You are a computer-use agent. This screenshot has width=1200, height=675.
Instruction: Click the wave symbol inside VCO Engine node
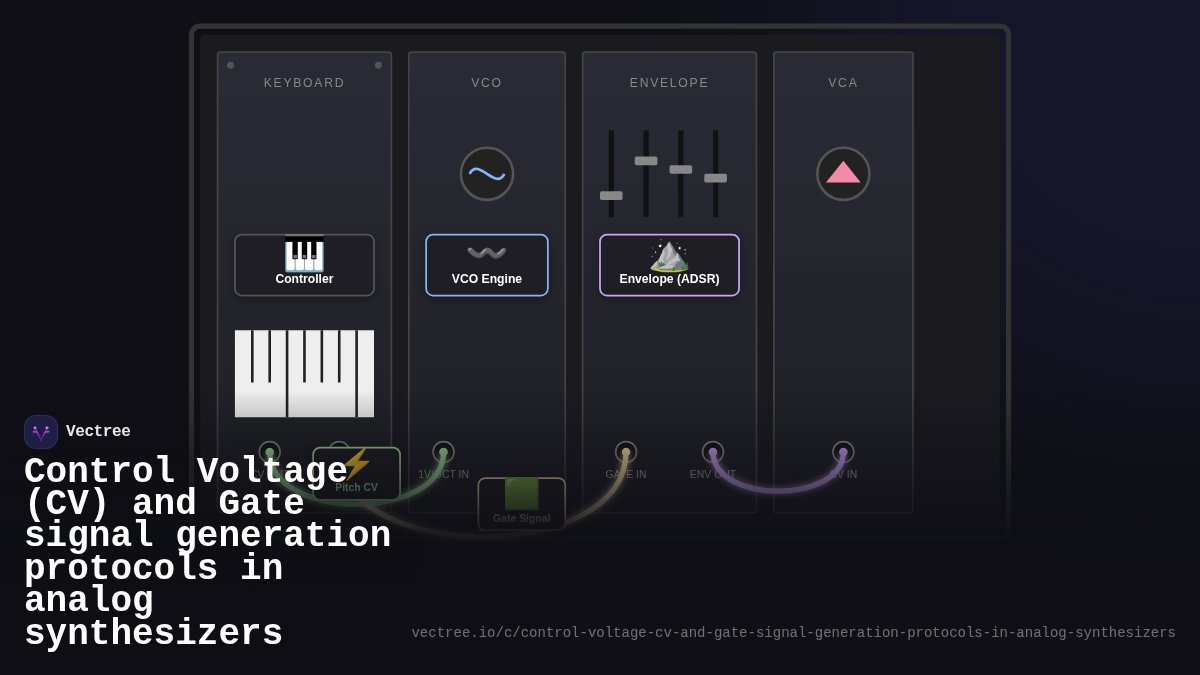[x=487, y=252]
